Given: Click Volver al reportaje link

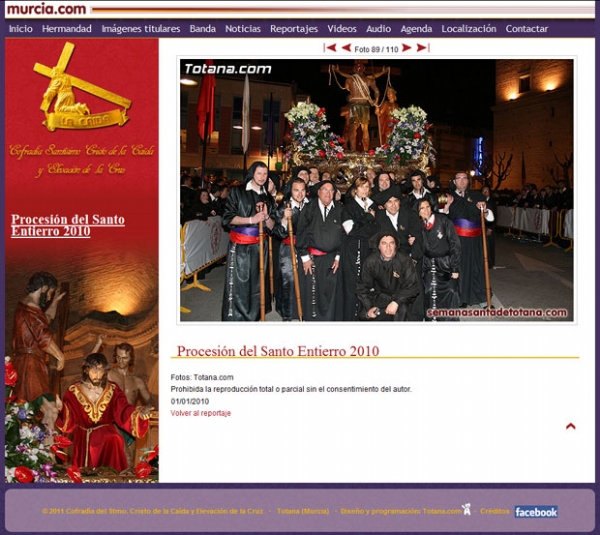Looking at the screenshot, I should [201, 413].
